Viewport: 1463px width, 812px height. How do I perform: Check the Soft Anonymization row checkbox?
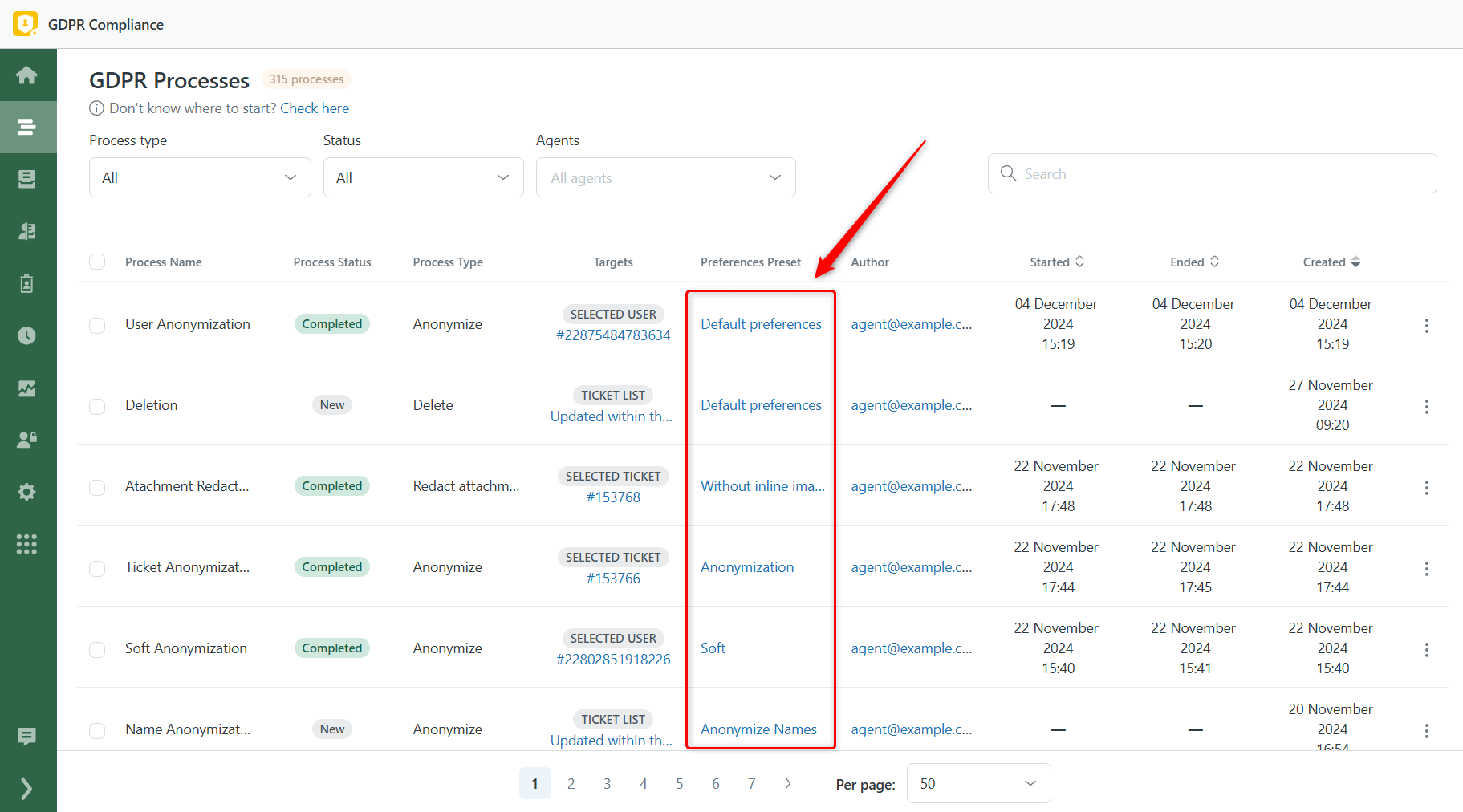coord(97,649)
